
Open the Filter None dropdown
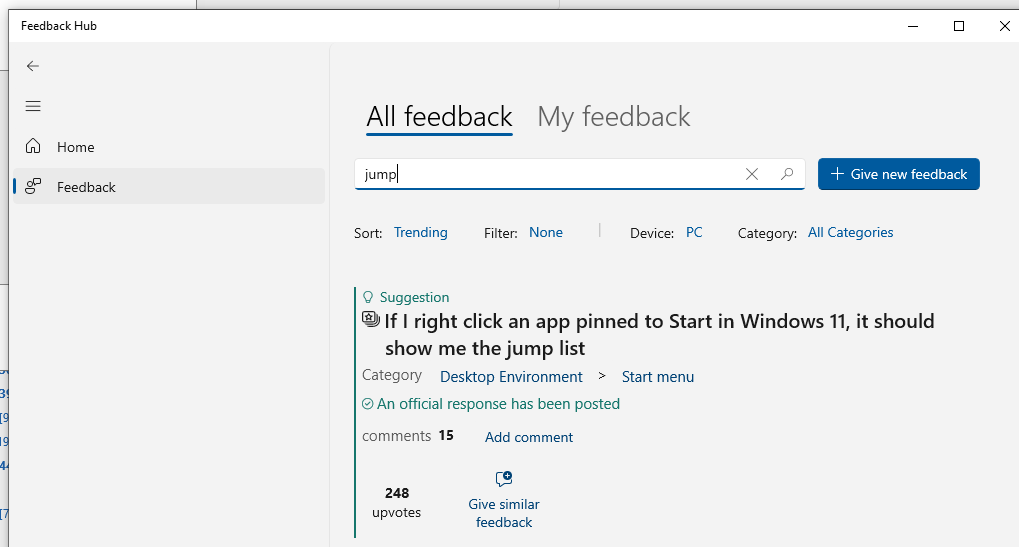[545, 233]
